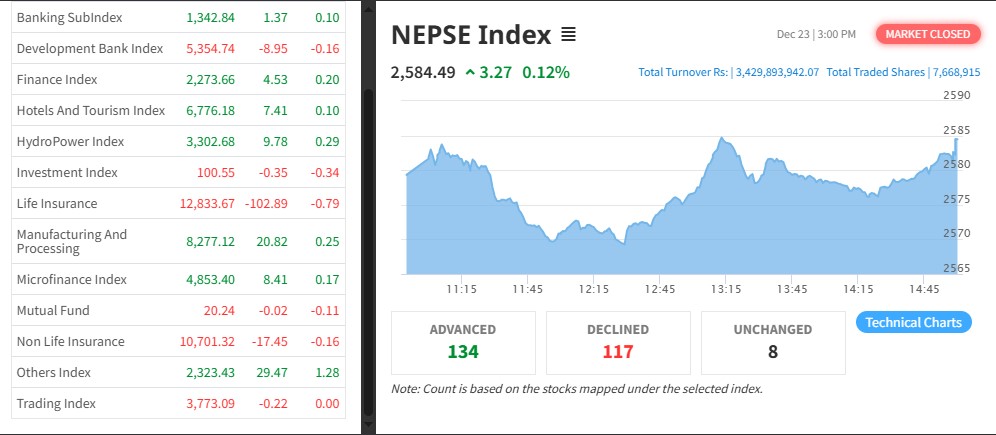Screen dimensions: 996x435
Task: Click the Declined stocks count box
Action: coord(618,341)
